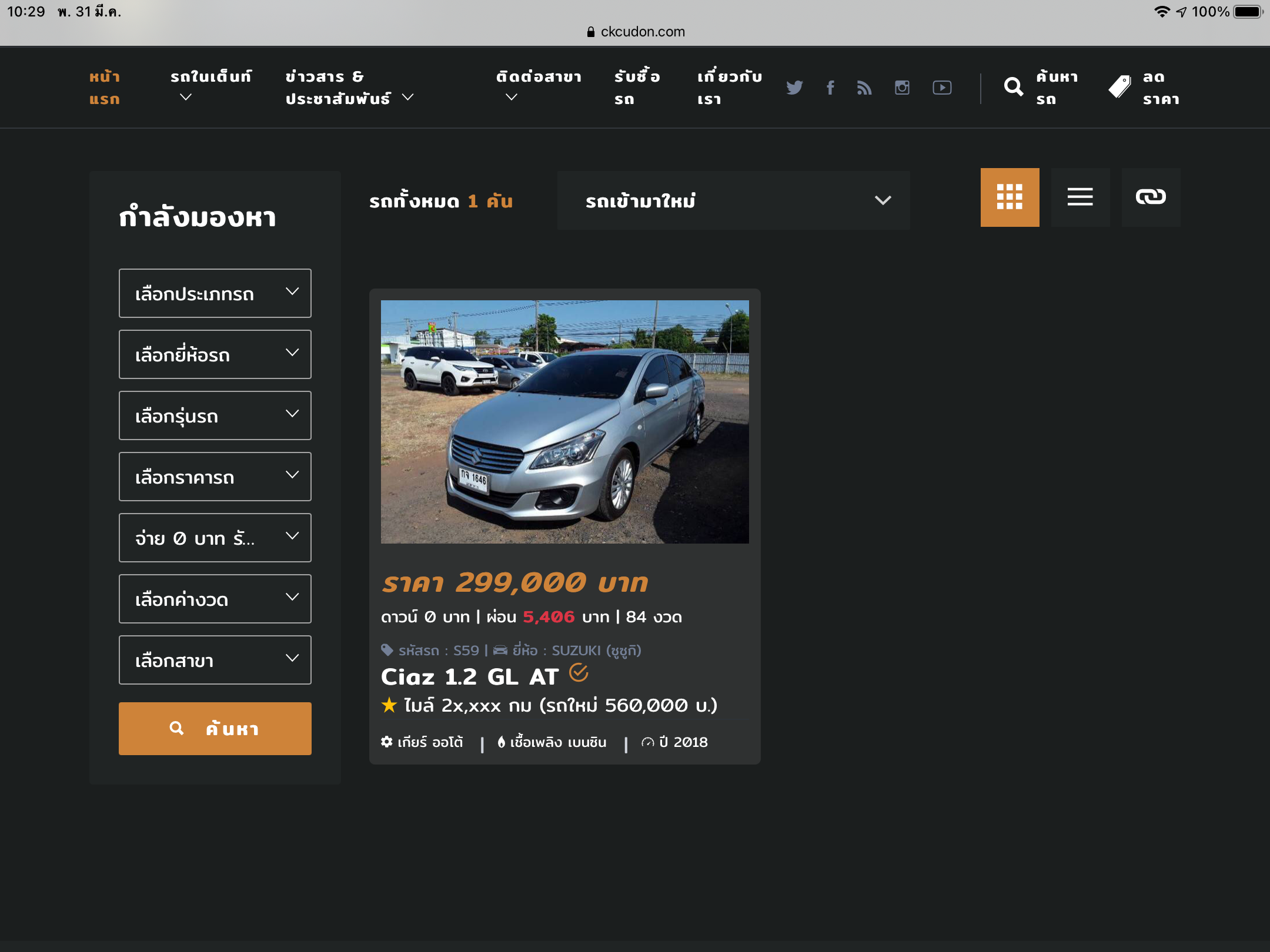
Task: Open the Twitter social icon
Action: 794,88
